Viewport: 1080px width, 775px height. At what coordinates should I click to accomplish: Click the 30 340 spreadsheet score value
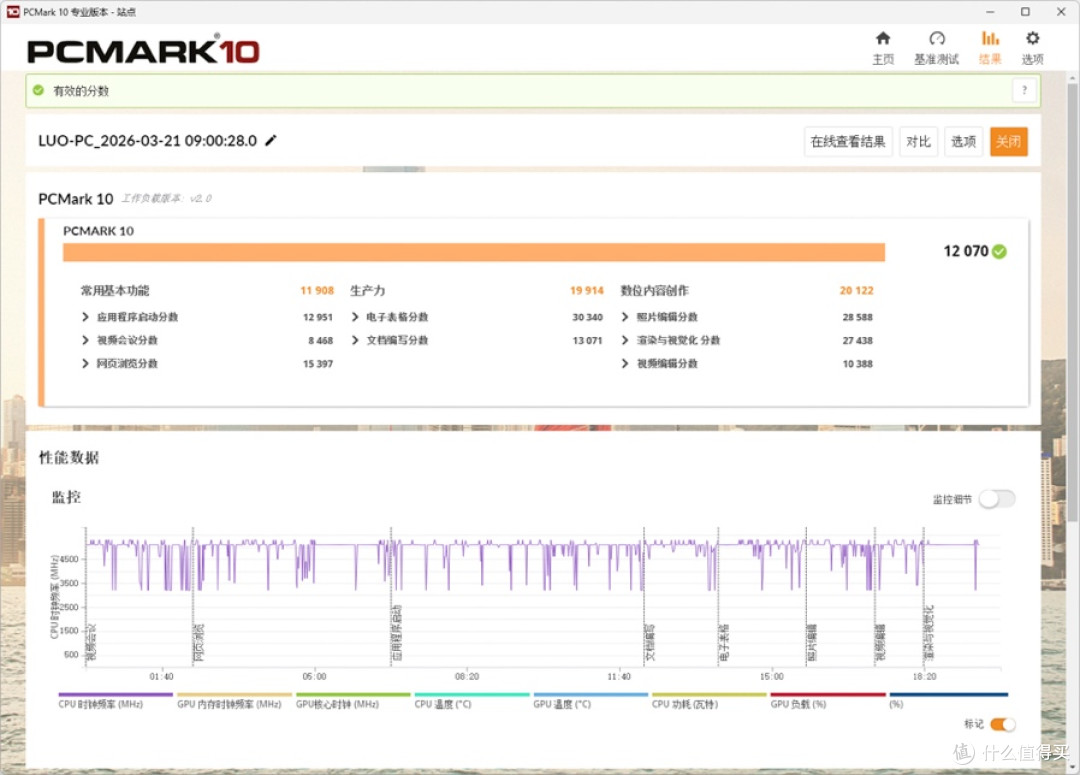pos(588,317)
